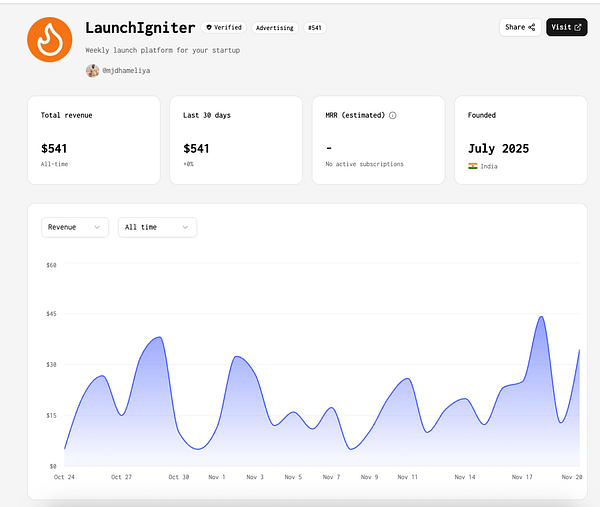600x507 pixels.
Task: Click the Verified badge
Action: point(224,28)
